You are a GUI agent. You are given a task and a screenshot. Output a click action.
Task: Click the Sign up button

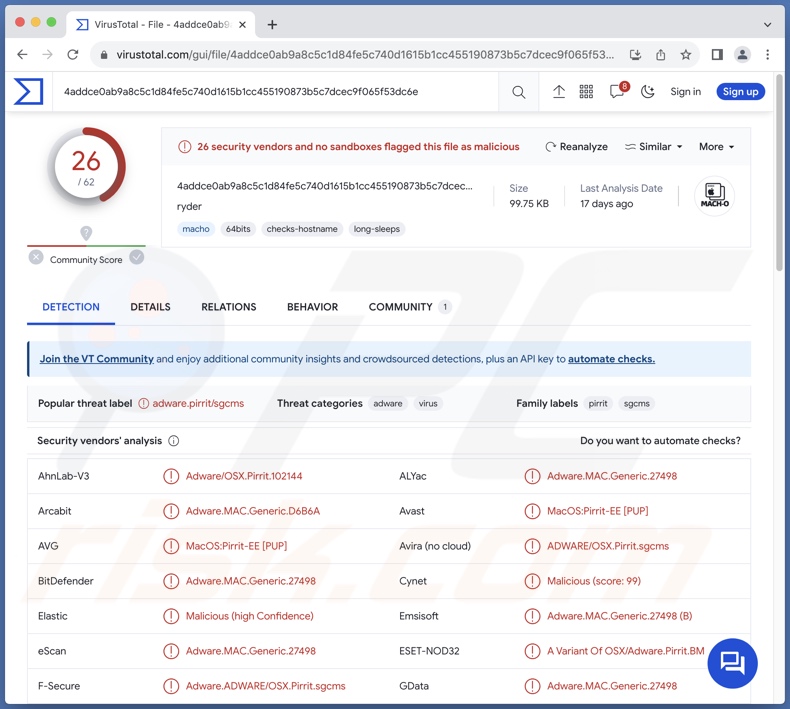[x=740, y=92]
